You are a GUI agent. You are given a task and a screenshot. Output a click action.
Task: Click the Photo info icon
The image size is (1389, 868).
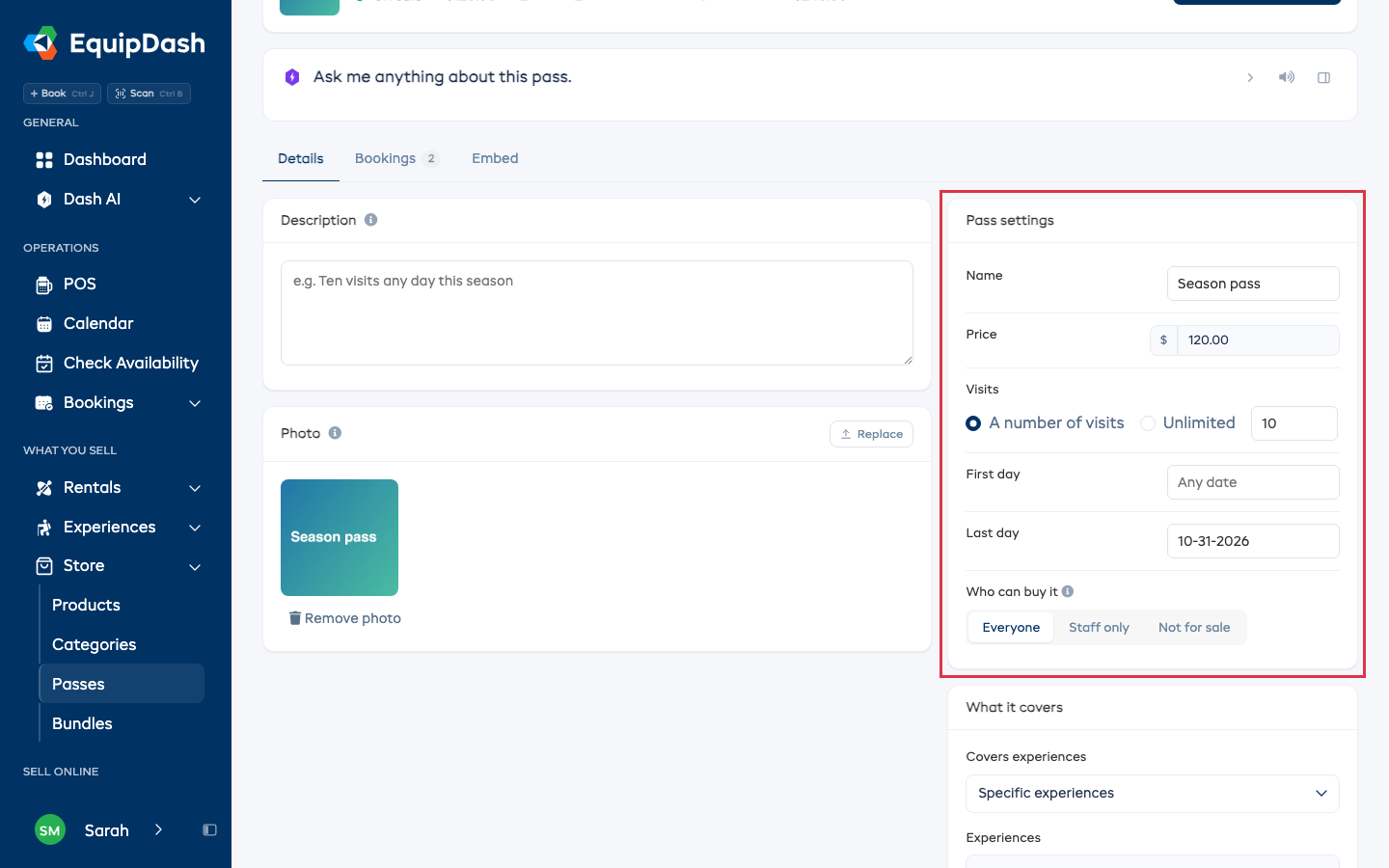[335, 433]
